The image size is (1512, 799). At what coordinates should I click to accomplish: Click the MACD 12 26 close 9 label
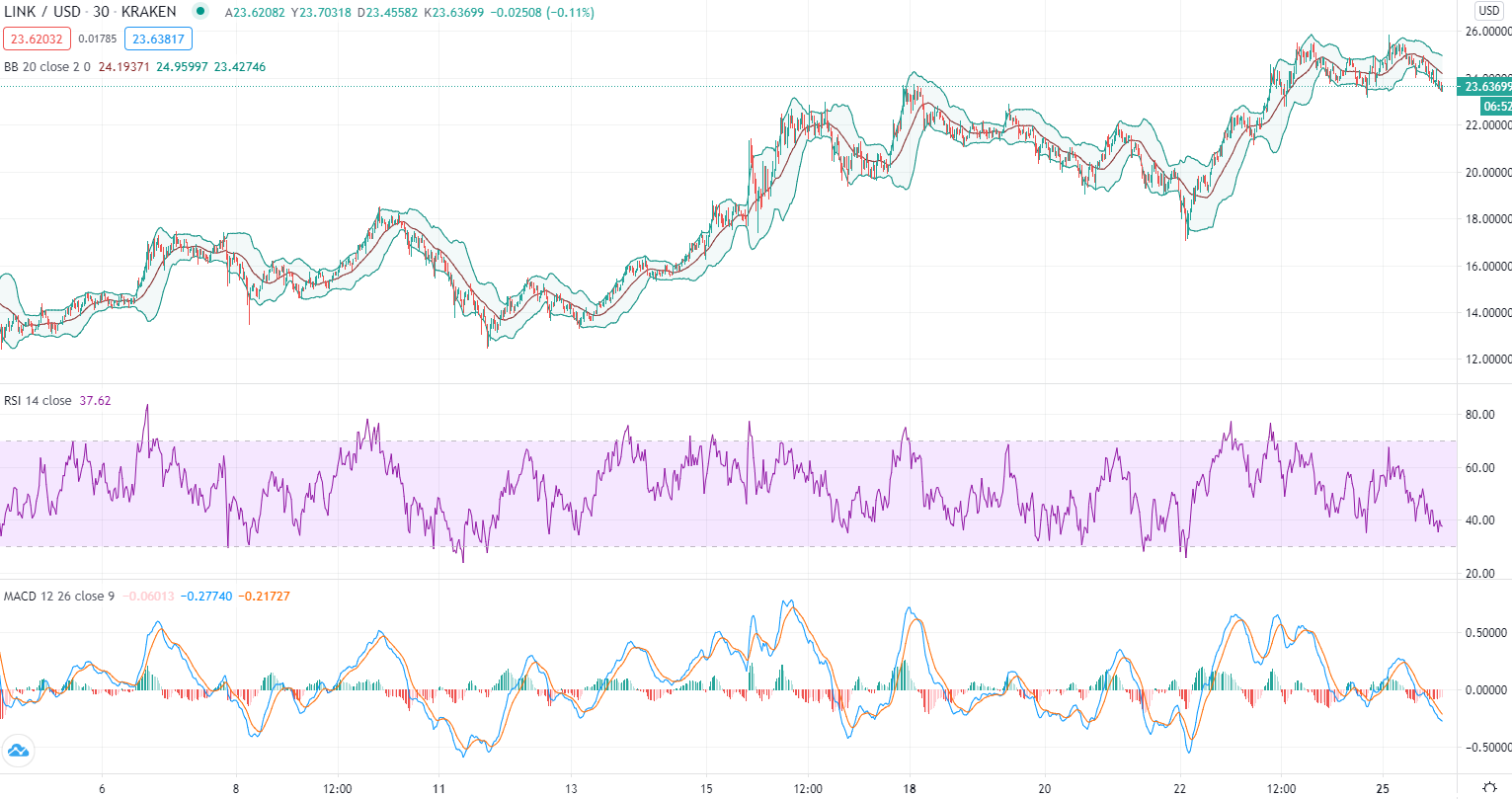point(59,597)
